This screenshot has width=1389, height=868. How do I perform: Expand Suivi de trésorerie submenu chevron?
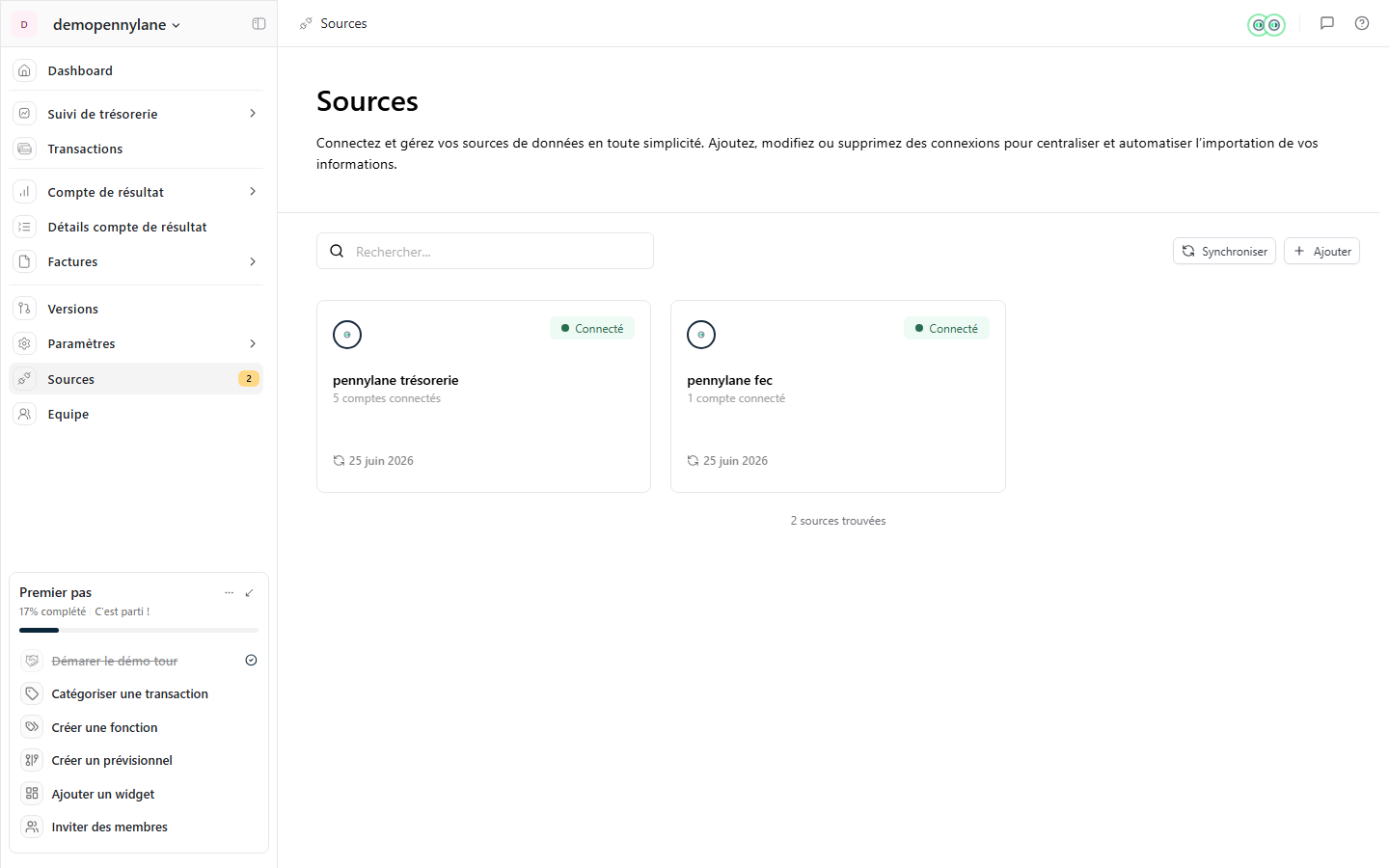coord(253,114)
